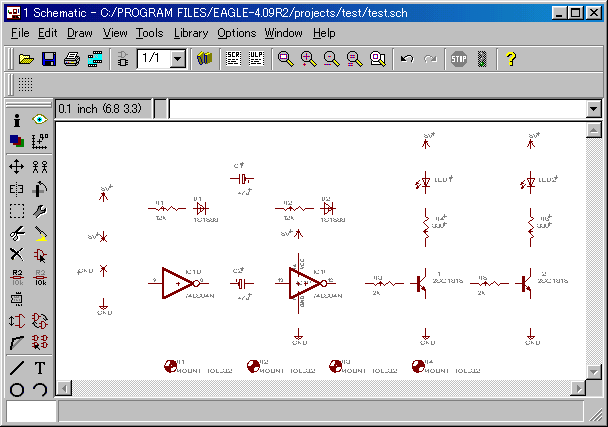The width and height of the screenshot is (608, 427).
Task: Open the Window menu
Action: coord(283,33)
